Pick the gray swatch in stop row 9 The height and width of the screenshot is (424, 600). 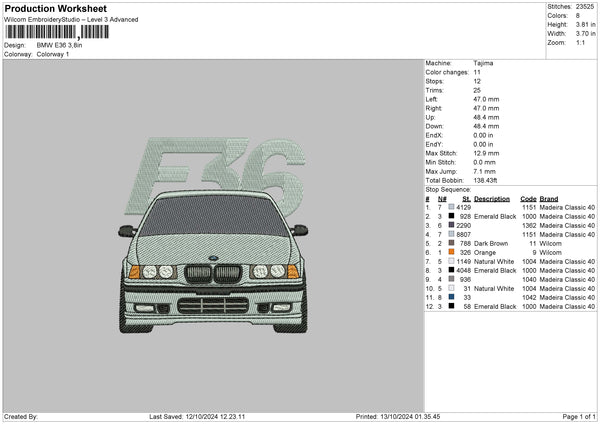tap(452, 279)
